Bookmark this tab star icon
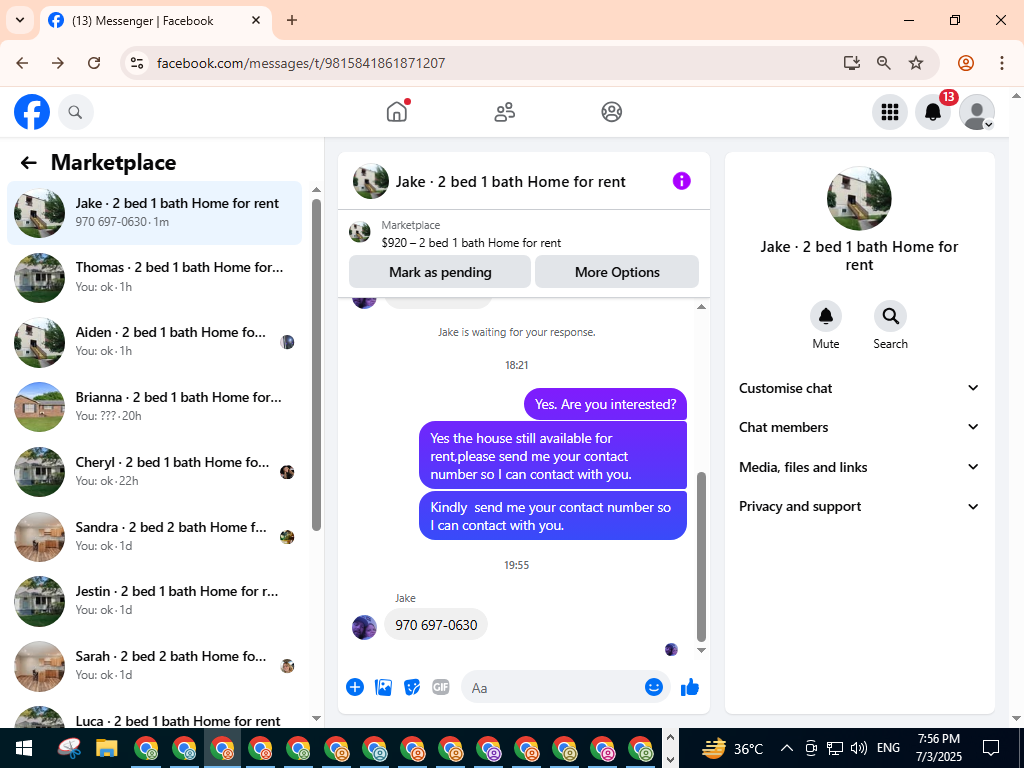 916,63
